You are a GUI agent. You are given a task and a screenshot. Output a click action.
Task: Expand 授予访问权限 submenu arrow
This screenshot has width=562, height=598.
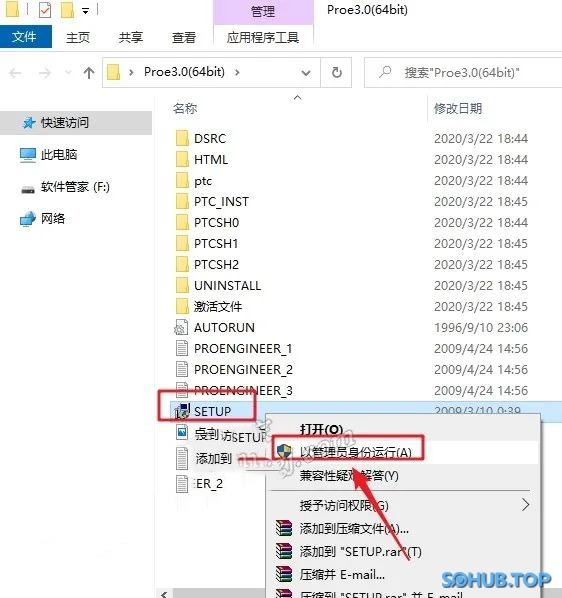pyautogui.click(x=526, y=505)
